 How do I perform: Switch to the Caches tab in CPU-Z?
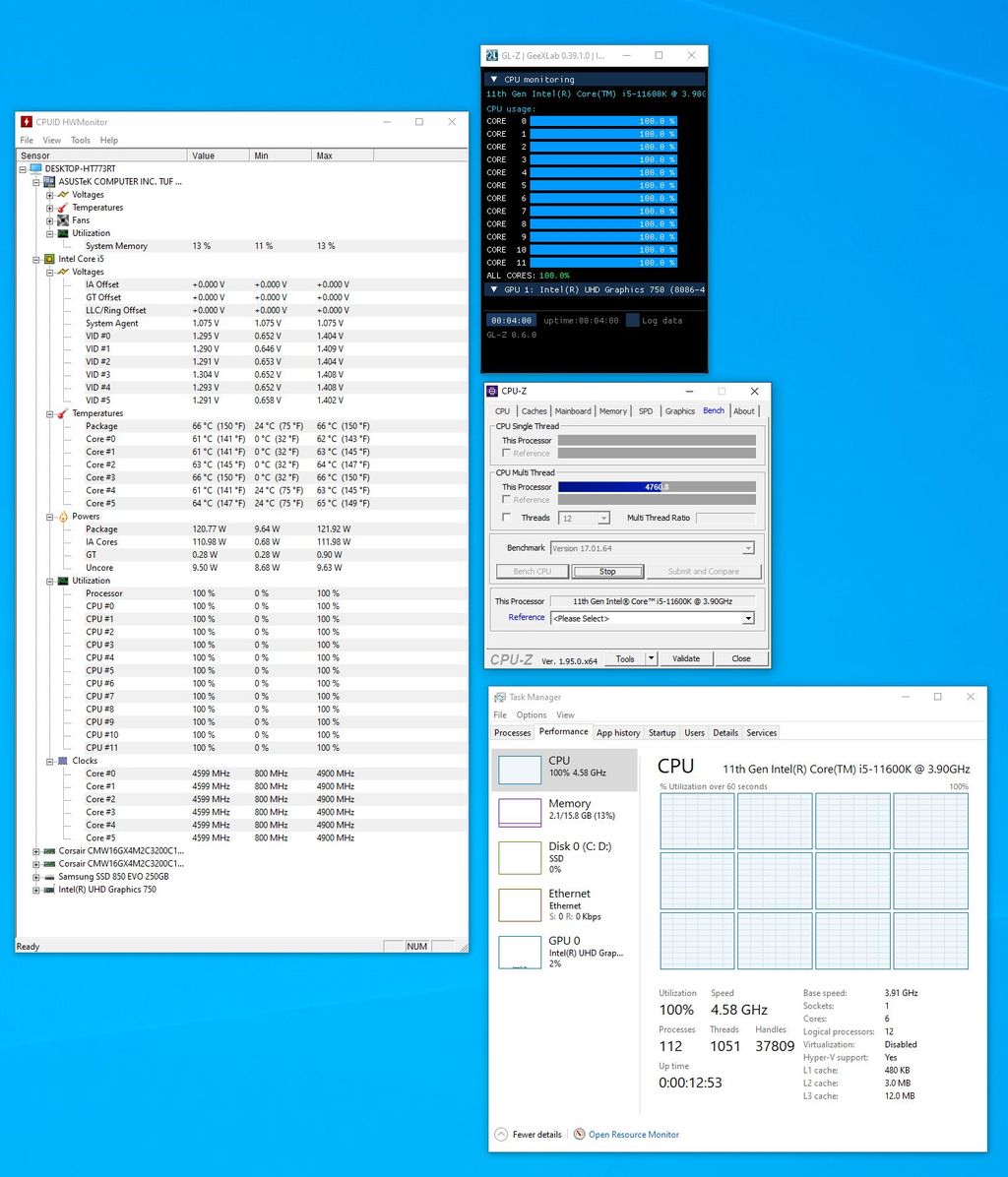(535, 411)
